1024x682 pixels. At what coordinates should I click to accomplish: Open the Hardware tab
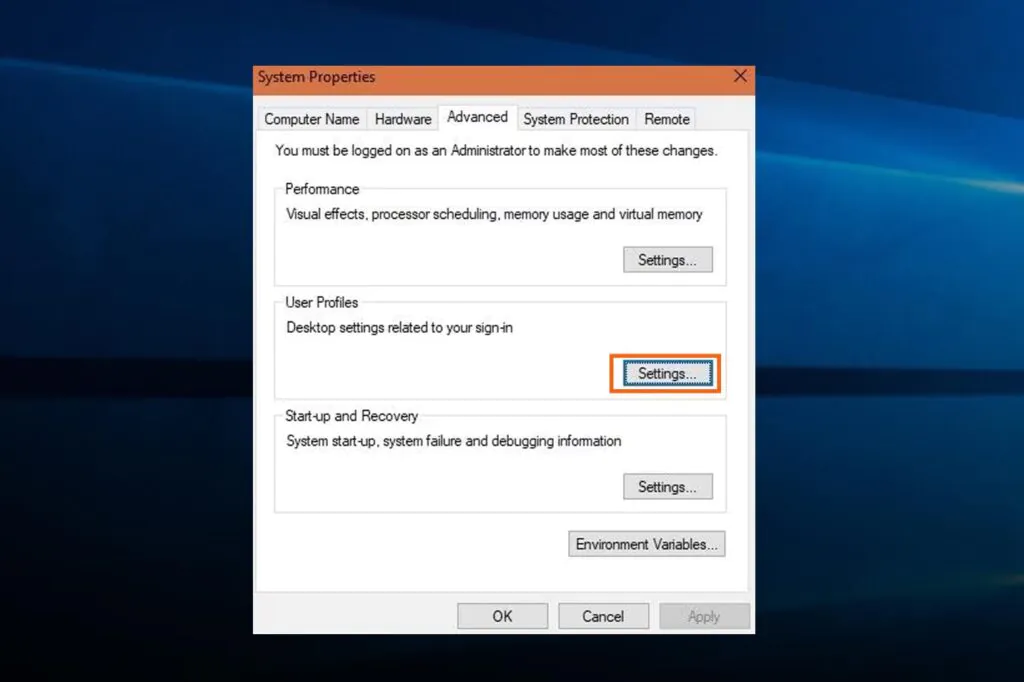click(403, 119)
